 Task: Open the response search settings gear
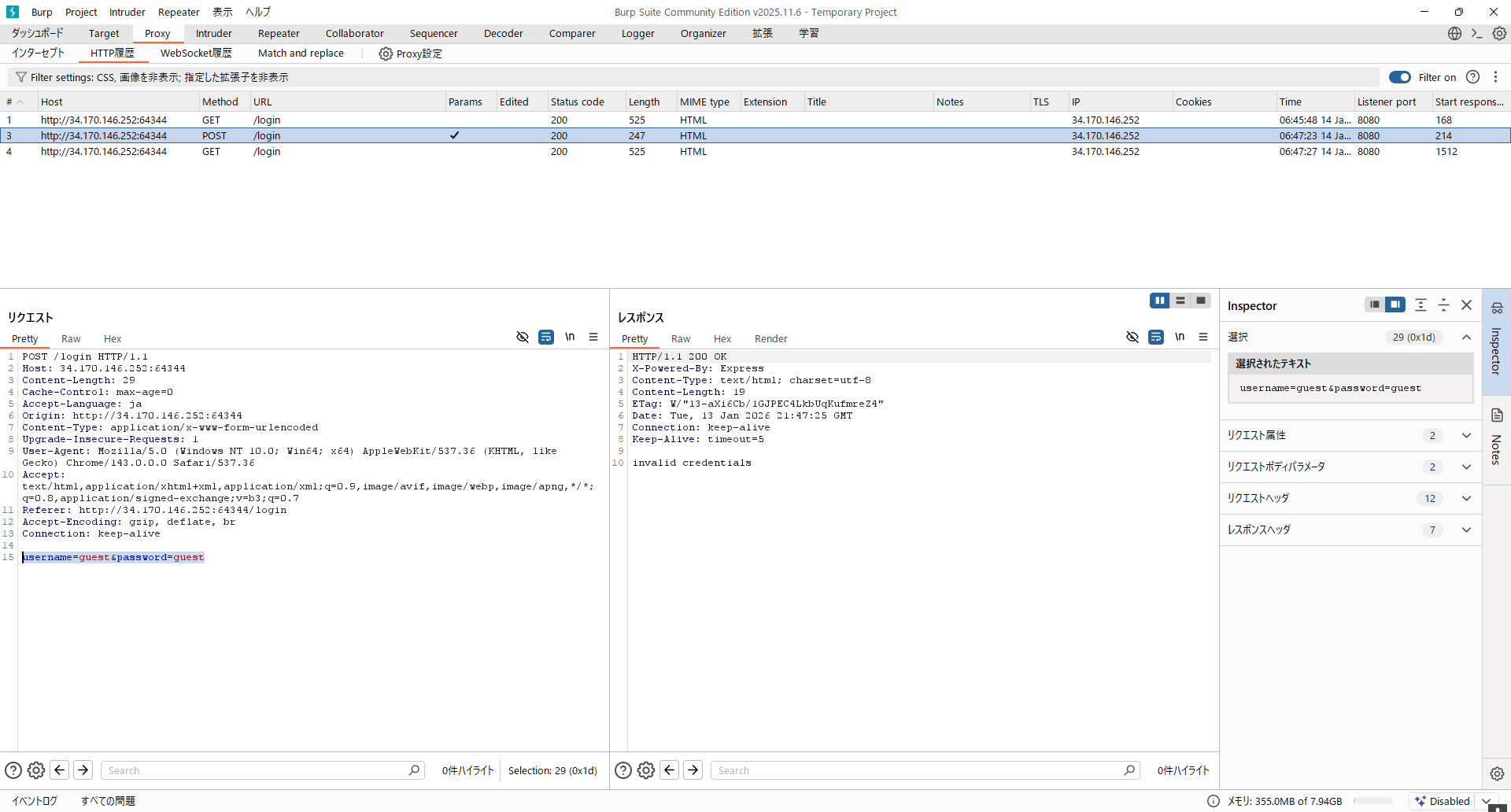(x=646, y=770)
